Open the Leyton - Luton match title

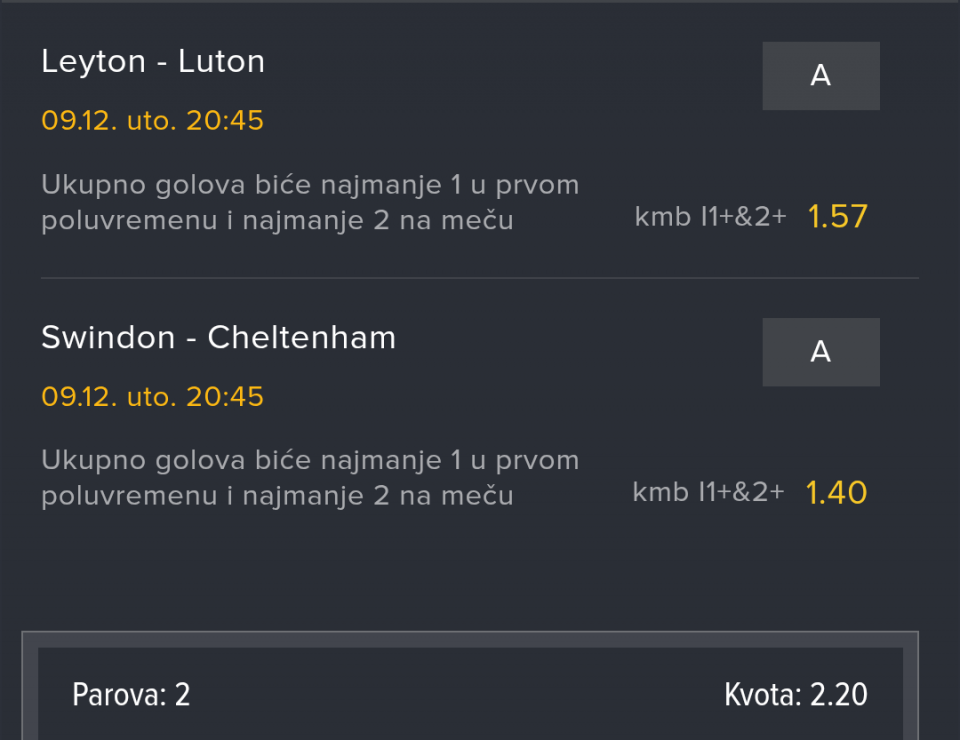point(153,62)
